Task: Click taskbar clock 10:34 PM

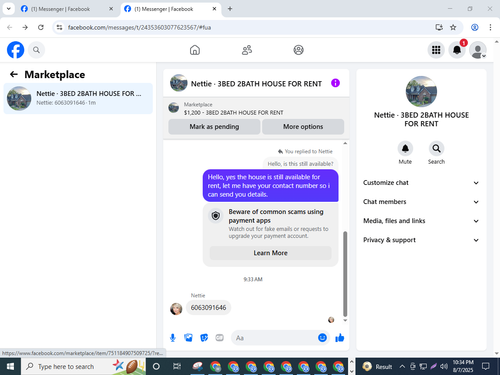Action: [x=463, y=366]
